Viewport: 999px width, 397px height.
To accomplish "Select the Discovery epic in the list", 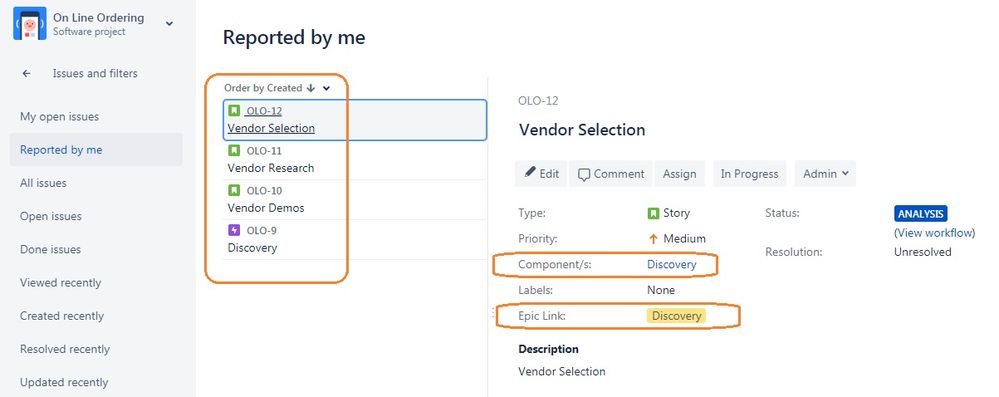I will (x=252, y=248).
